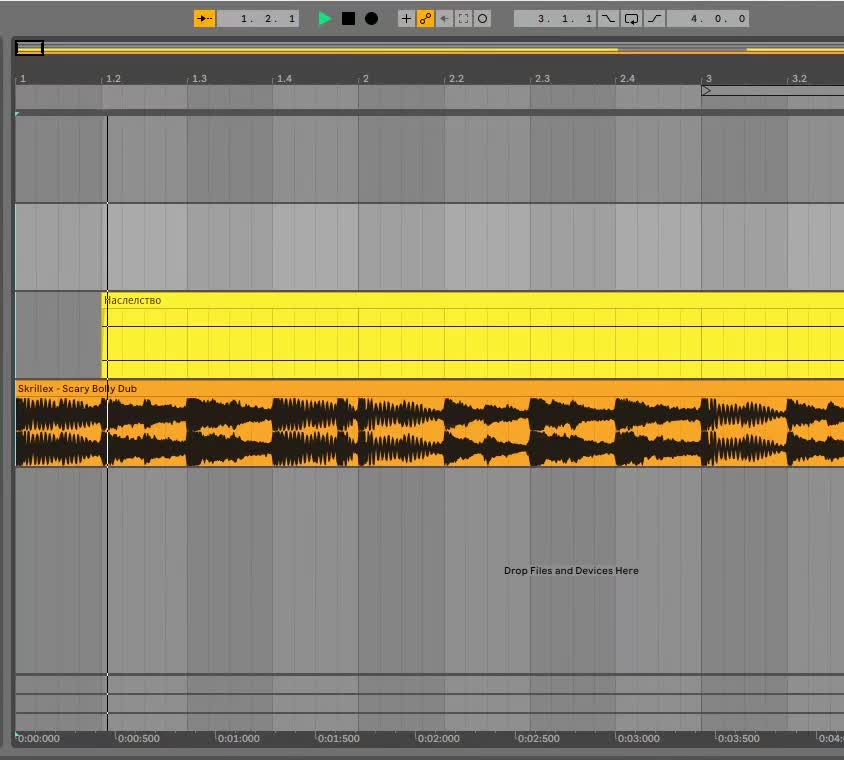Image resolution: width=844 pixels, height=760 pixels.
Task: Toggle the Punch-In switch
Action: (x=608, y=19)
